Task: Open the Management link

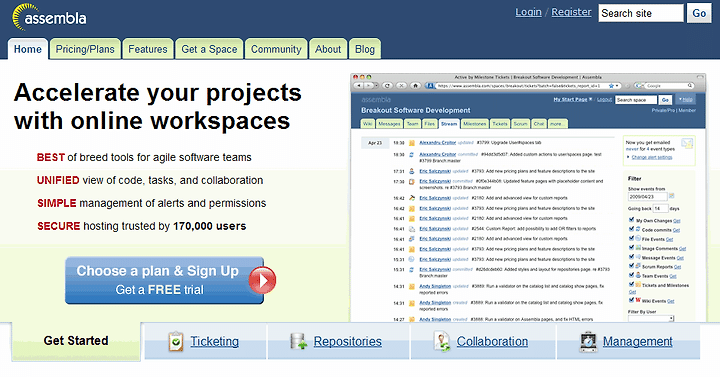Action: click(x=637, y=342)
